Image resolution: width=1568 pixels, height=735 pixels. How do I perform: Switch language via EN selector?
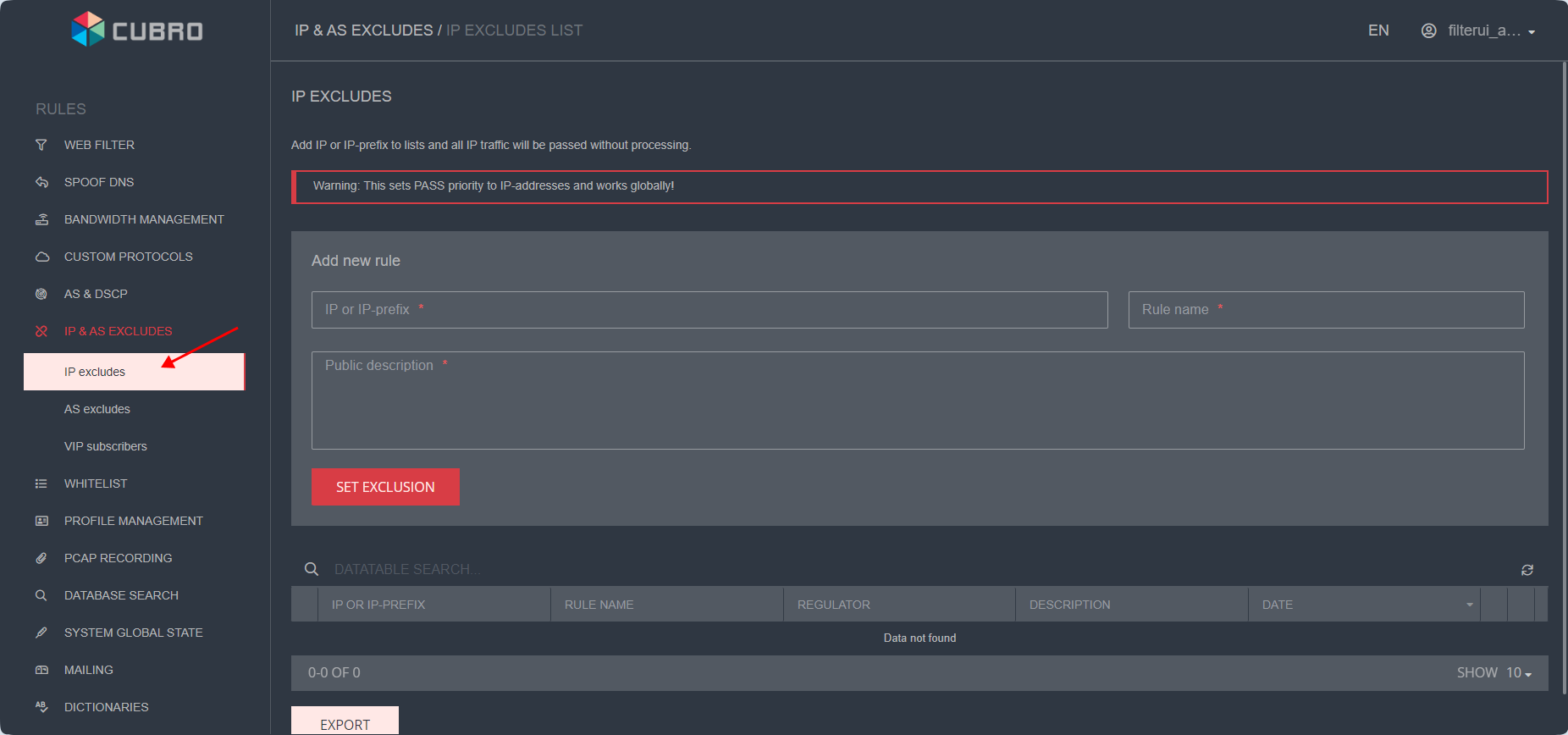[1378, 30]
